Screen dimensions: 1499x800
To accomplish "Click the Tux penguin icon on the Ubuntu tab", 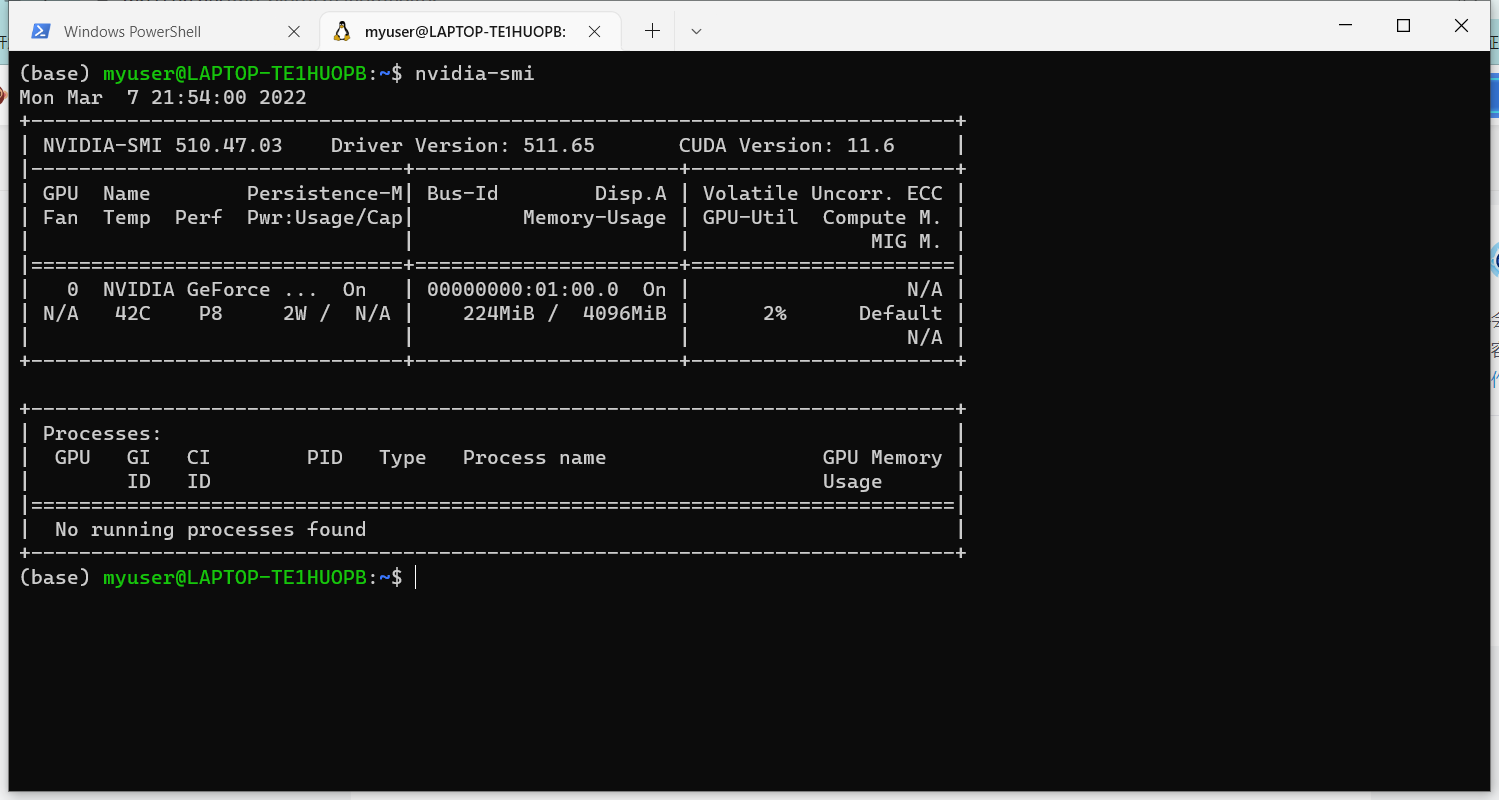I will (x=343, y=31).
